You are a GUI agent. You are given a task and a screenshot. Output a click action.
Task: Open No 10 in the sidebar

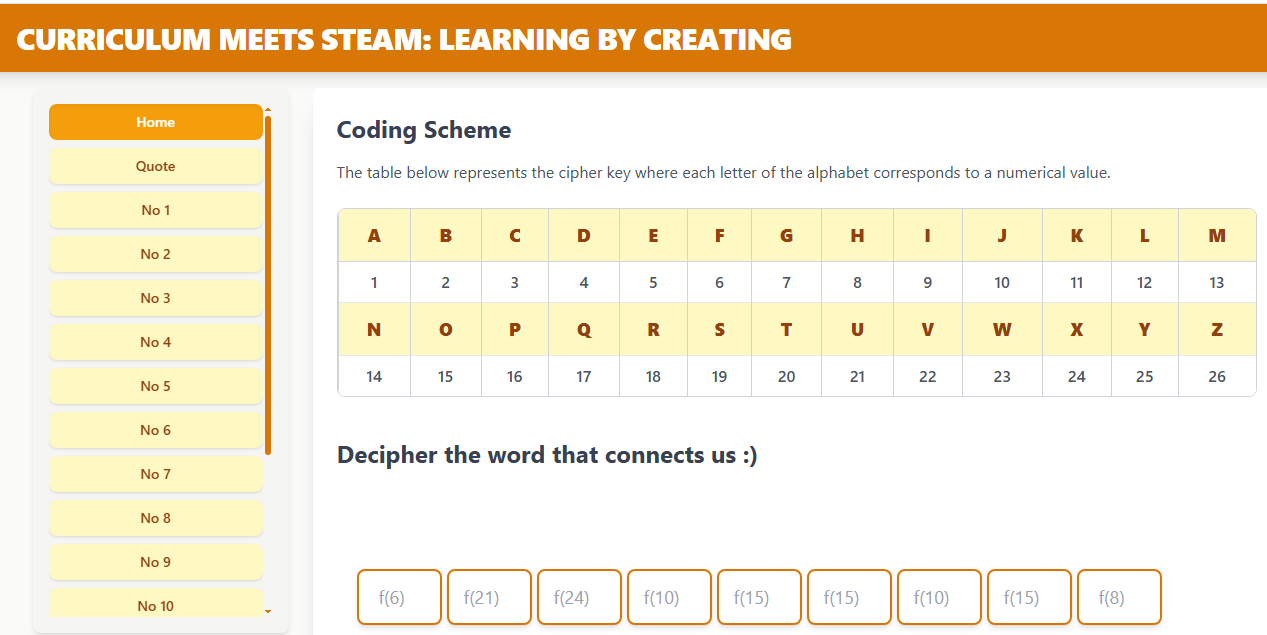pyautogui.click(x=156, y=605)
